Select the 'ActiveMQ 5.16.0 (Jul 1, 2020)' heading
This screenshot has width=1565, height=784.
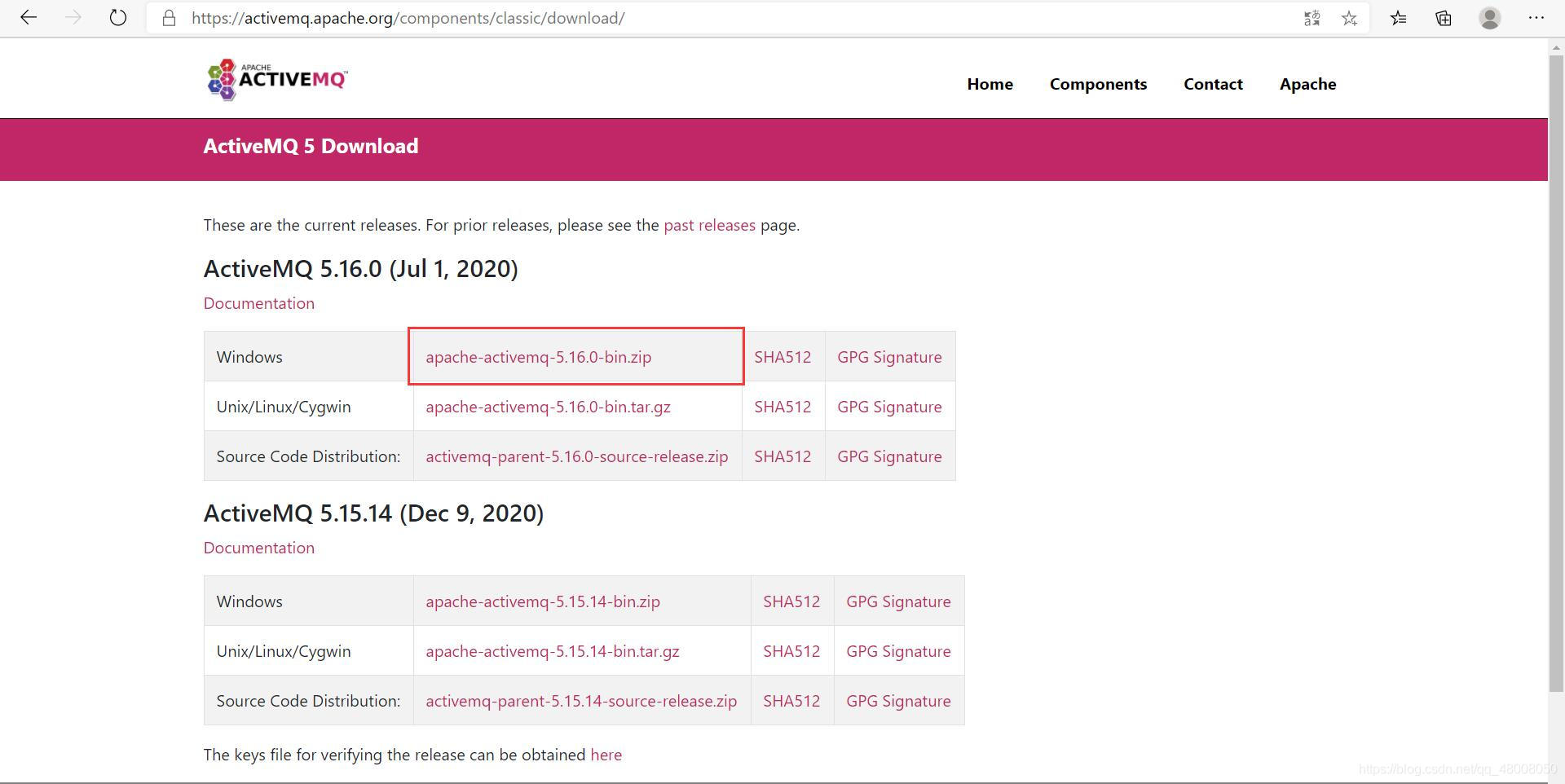point(361,269)
